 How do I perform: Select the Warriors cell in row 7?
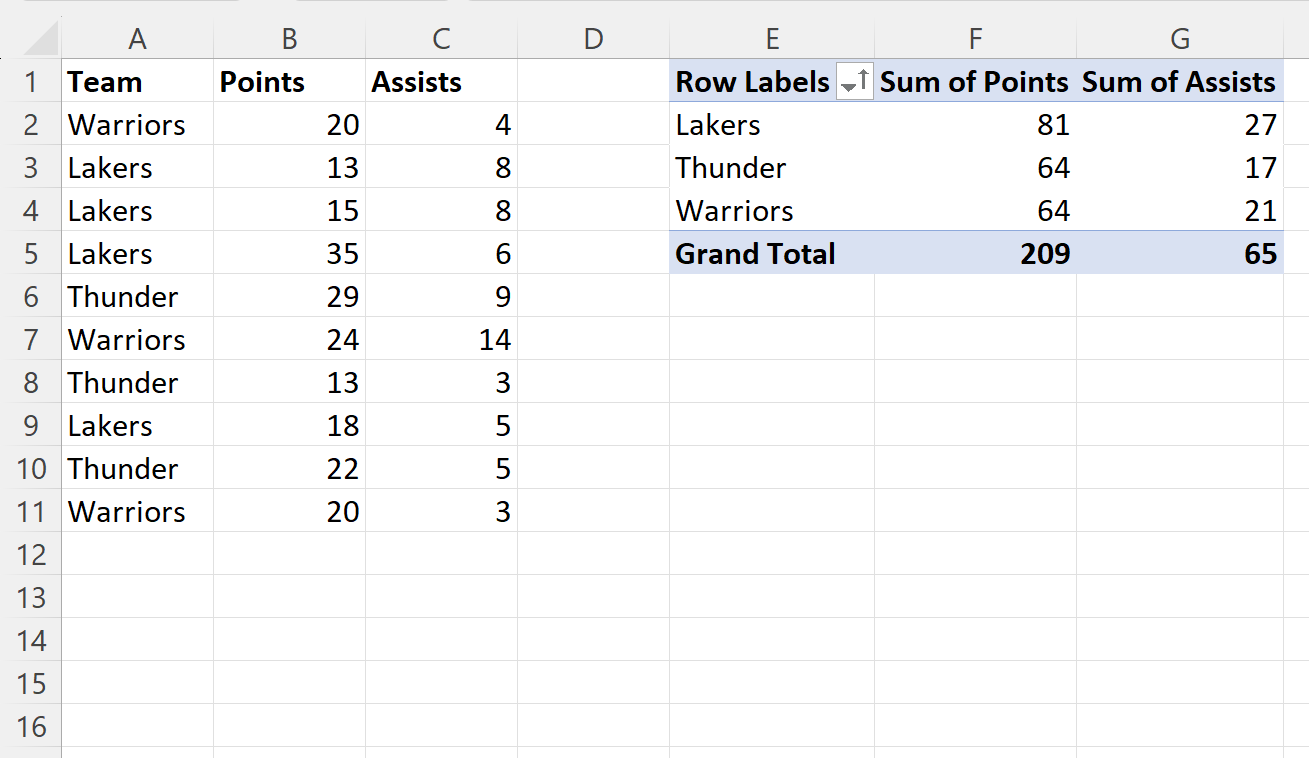(137, 340)
